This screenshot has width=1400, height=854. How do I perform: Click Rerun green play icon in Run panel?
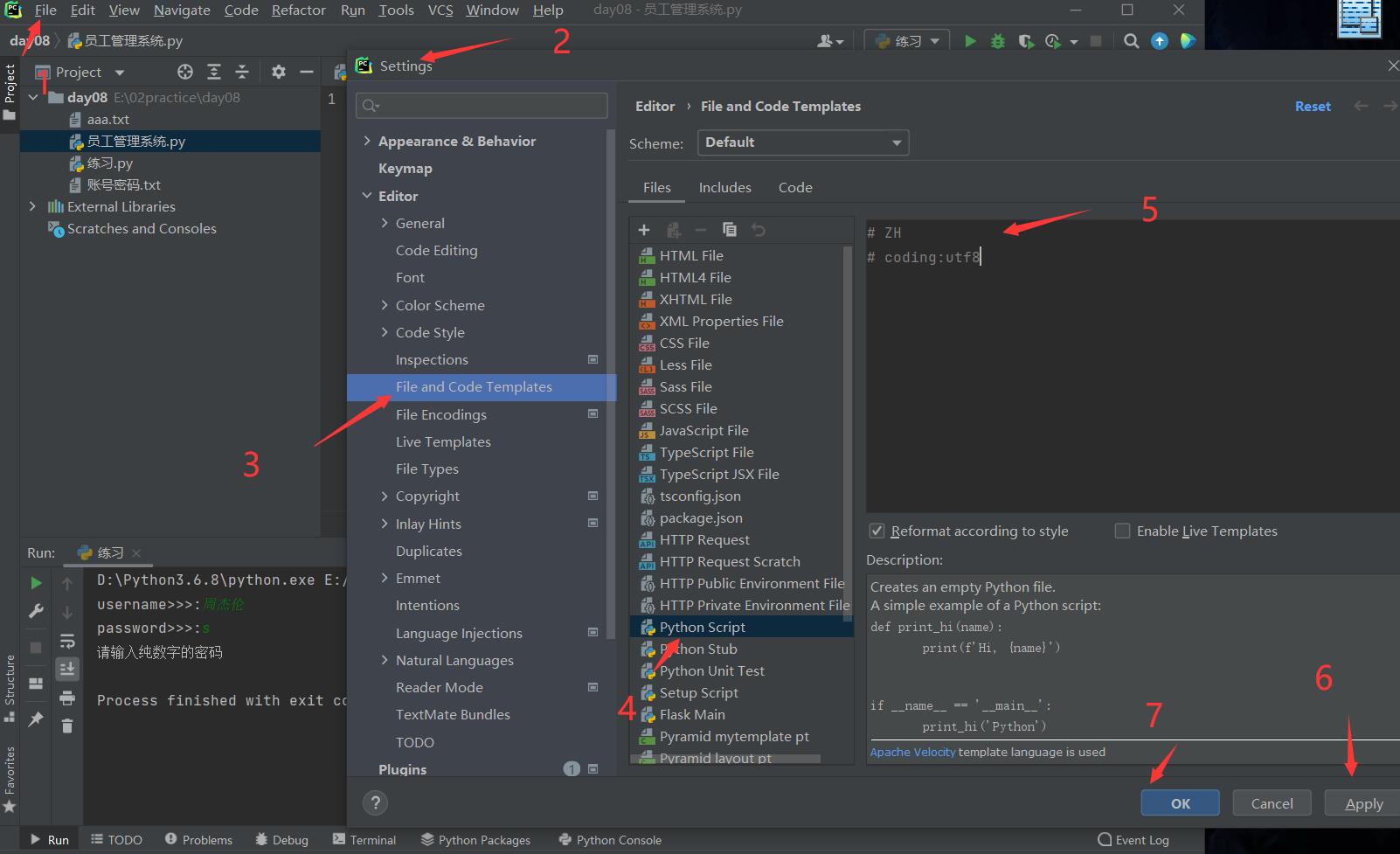36,583
